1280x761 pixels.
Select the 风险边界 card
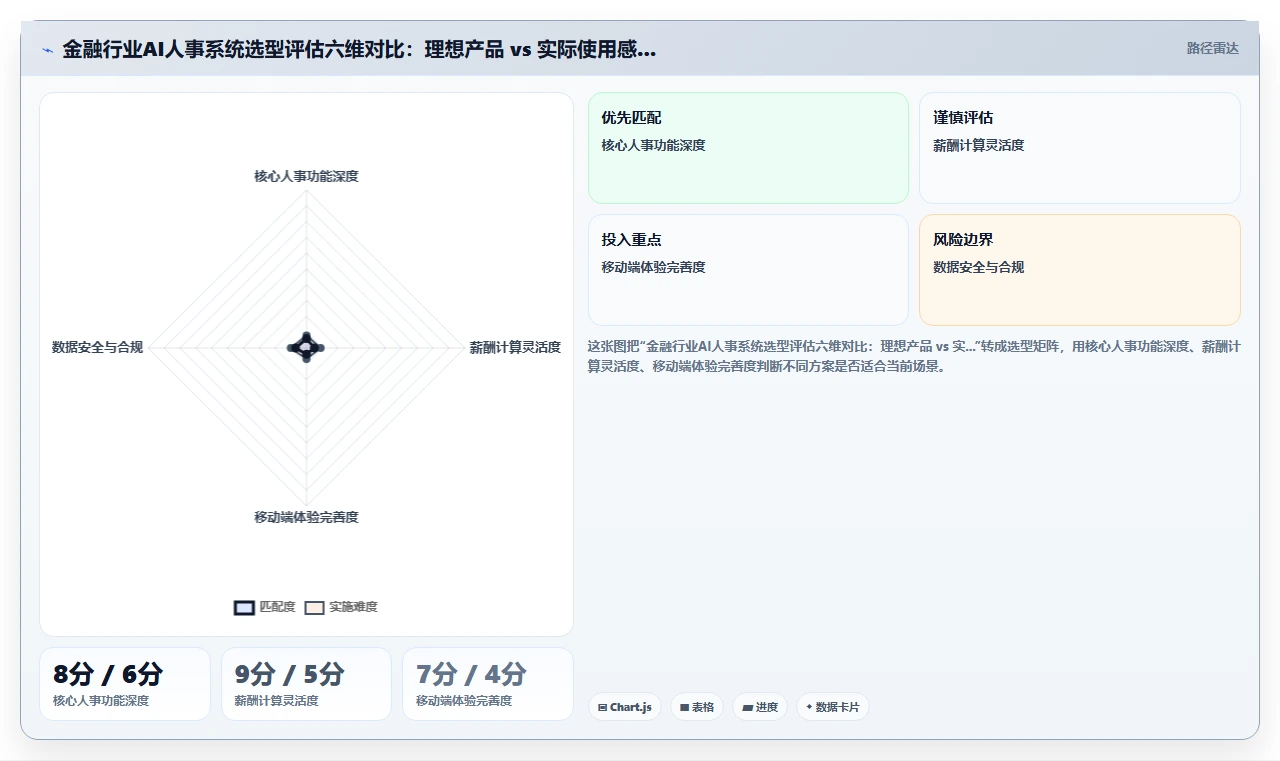pyautogui.click(x=1080, y=270)
